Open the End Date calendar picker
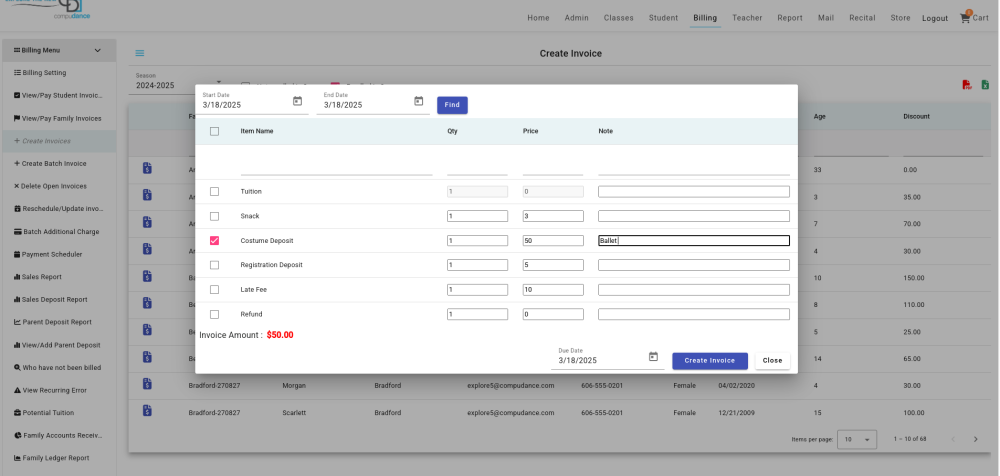The image size is (1000, 476). click(x=418, y=101)
